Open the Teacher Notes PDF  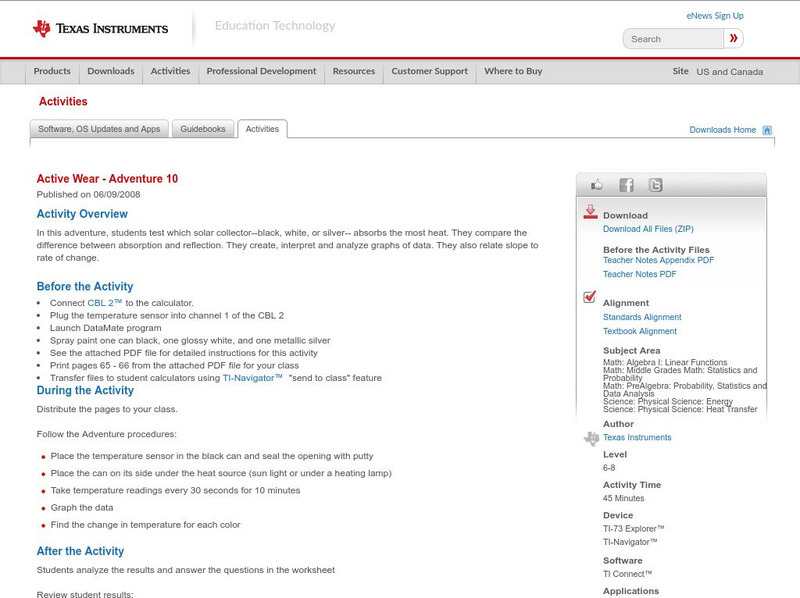pyautogui.click(x=638, y=274)
